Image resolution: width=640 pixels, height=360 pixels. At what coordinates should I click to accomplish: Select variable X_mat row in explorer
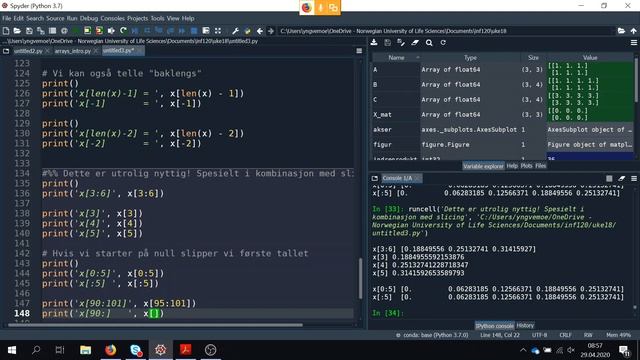pos(502,114)
